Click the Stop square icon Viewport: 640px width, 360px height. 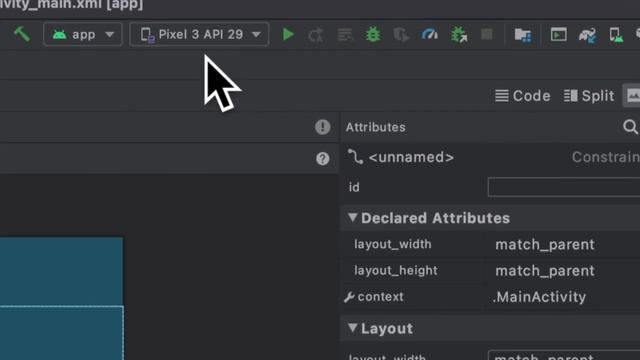pos(487,35)
